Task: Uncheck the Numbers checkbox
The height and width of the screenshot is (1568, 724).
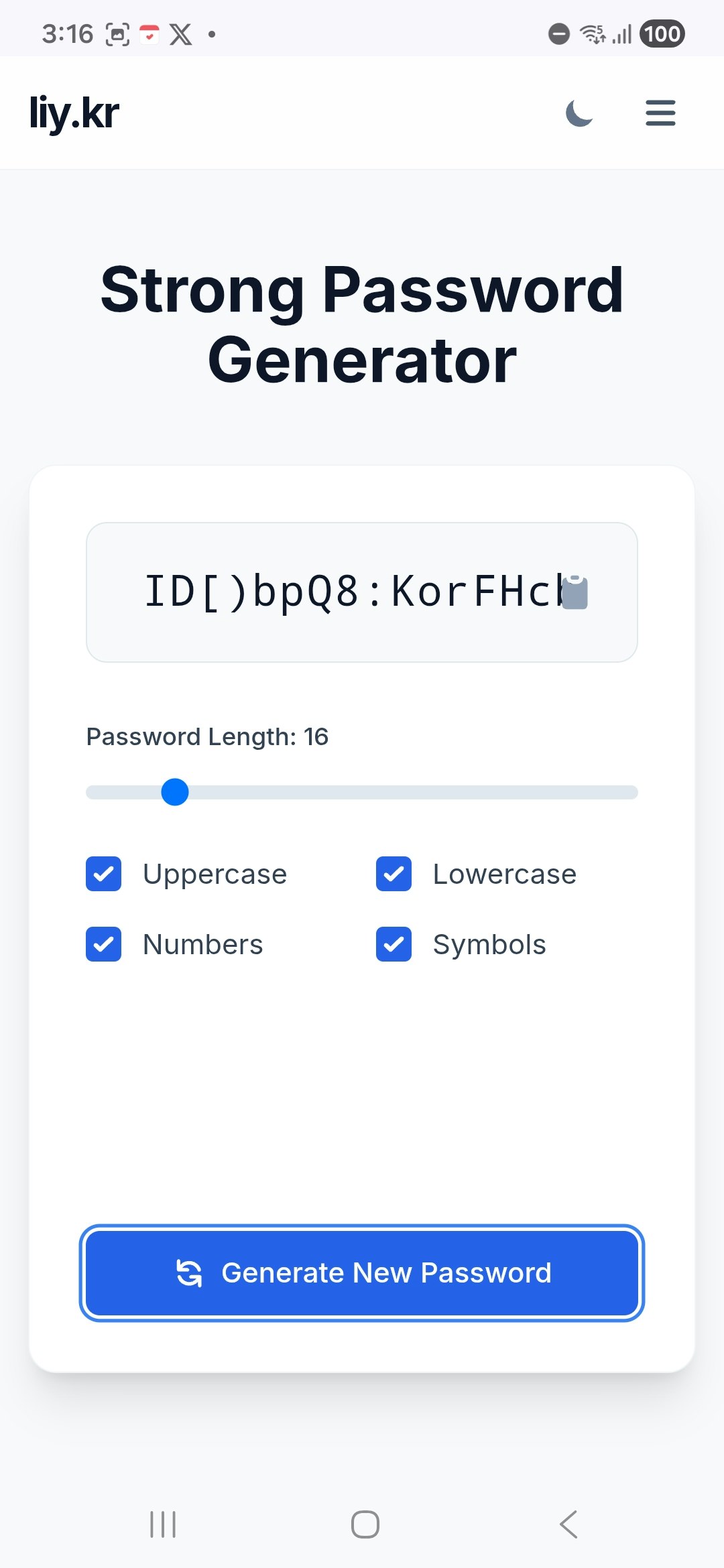Action: click(103, 945)
